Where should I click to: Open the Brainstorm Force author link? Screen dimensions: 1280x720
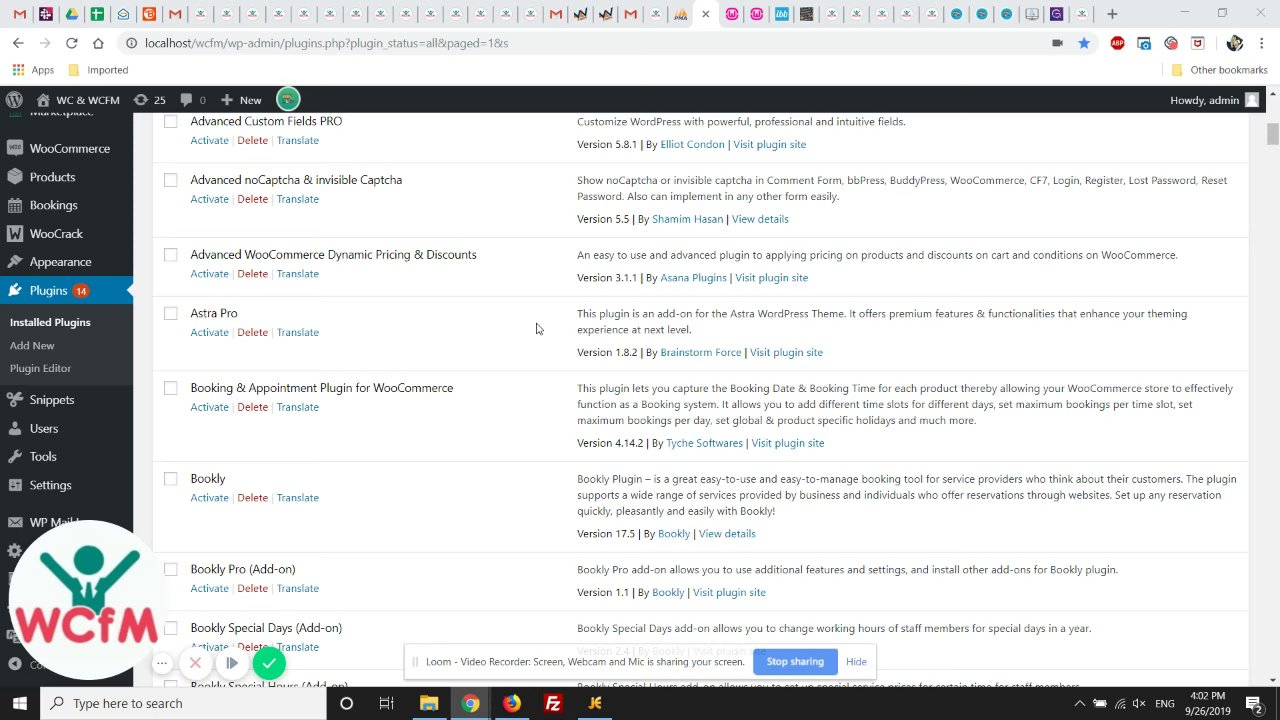coord(701,352)
